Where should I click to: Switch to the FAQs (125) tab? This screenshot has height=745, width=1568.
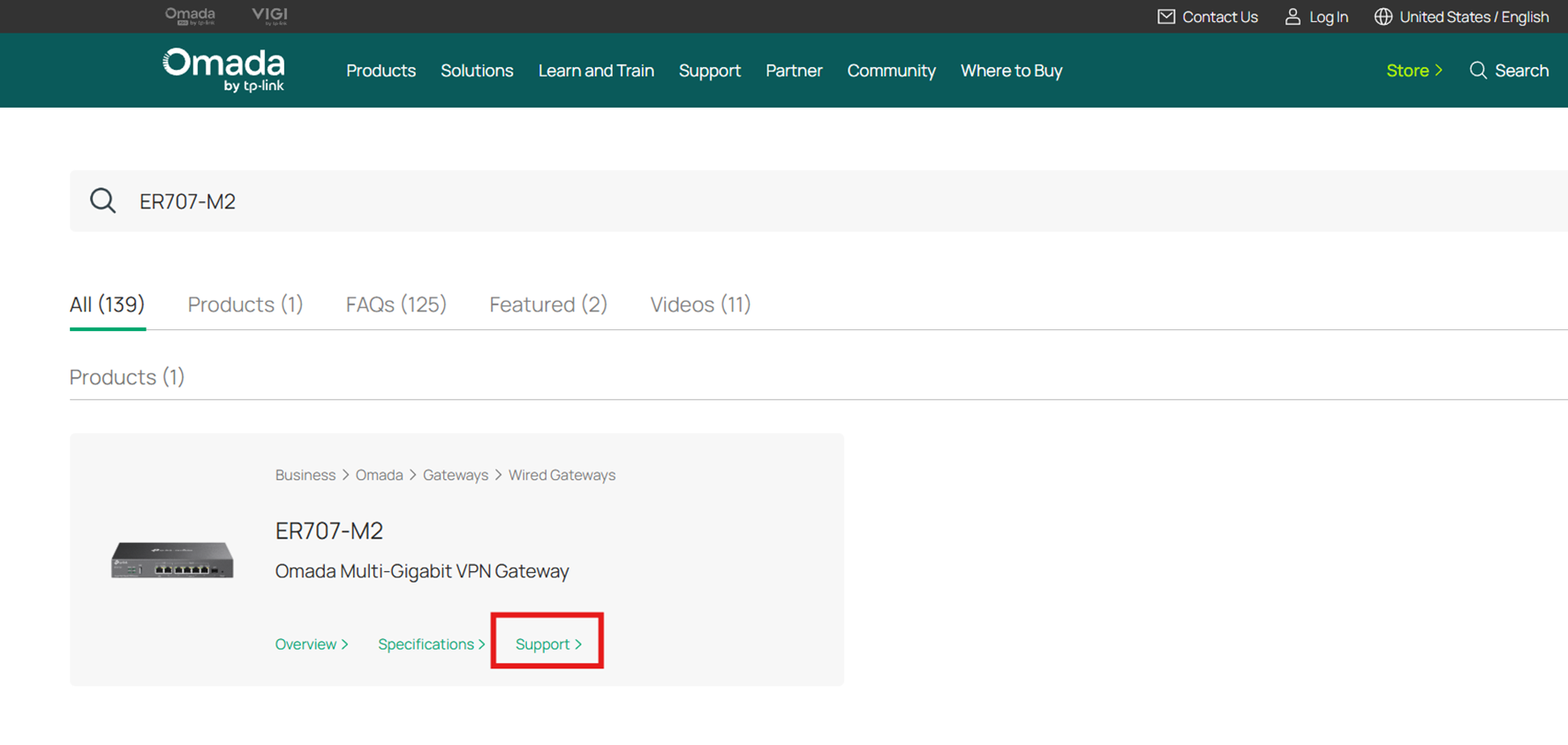coord(396,305)
